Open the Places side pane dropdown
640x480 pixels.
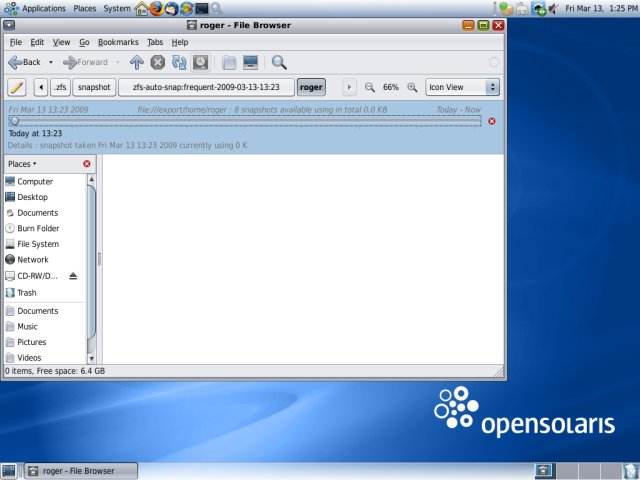22,164
